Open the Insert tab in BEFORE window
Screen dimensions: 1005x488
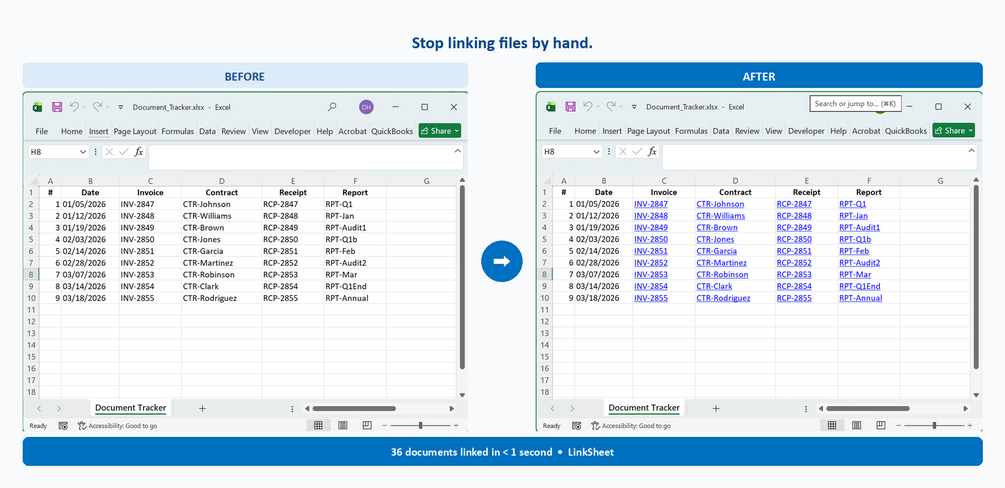click(99, 131)
